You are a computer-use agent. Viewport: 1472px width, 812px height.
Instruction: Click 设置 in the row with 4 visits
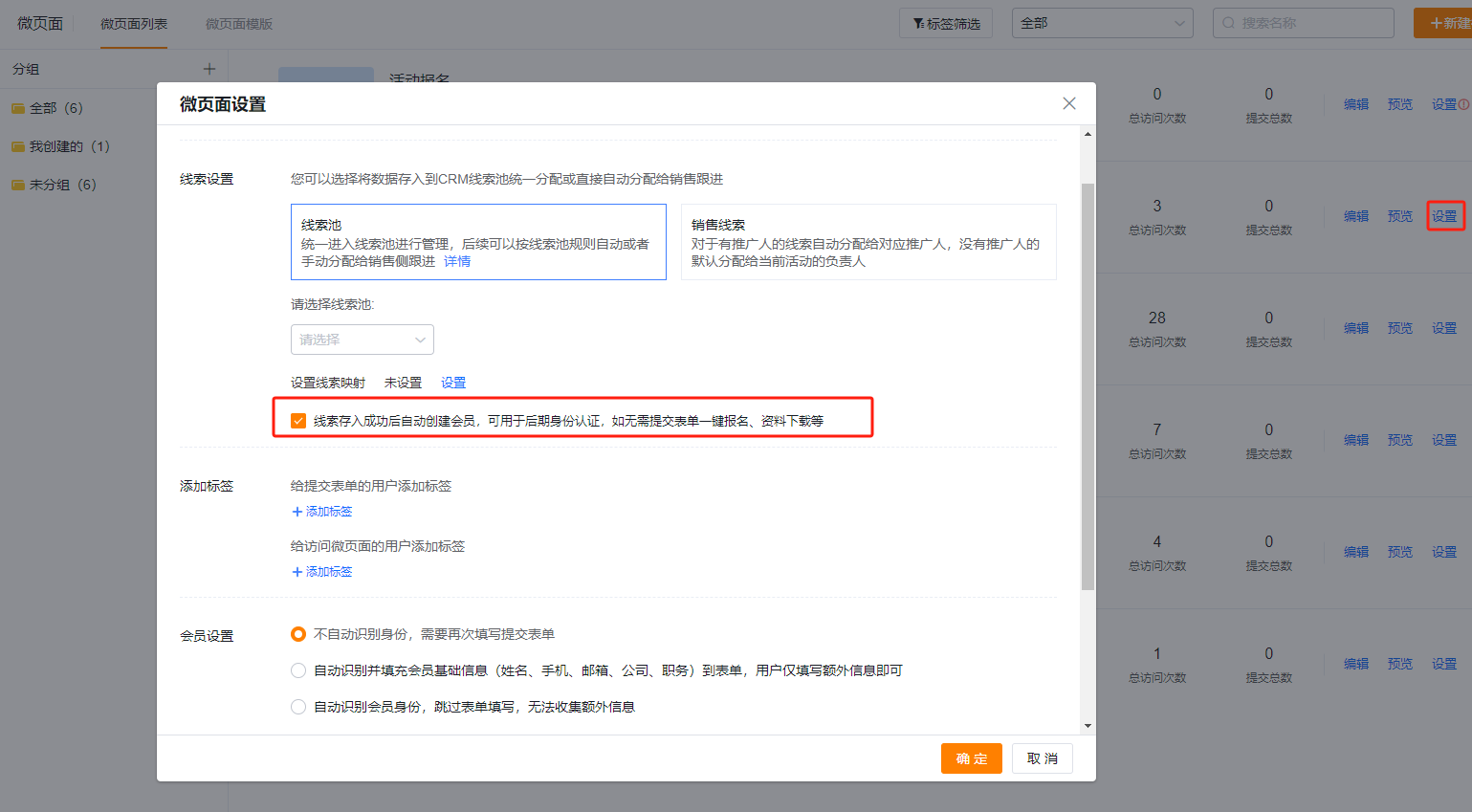(x=1444, y=552)
